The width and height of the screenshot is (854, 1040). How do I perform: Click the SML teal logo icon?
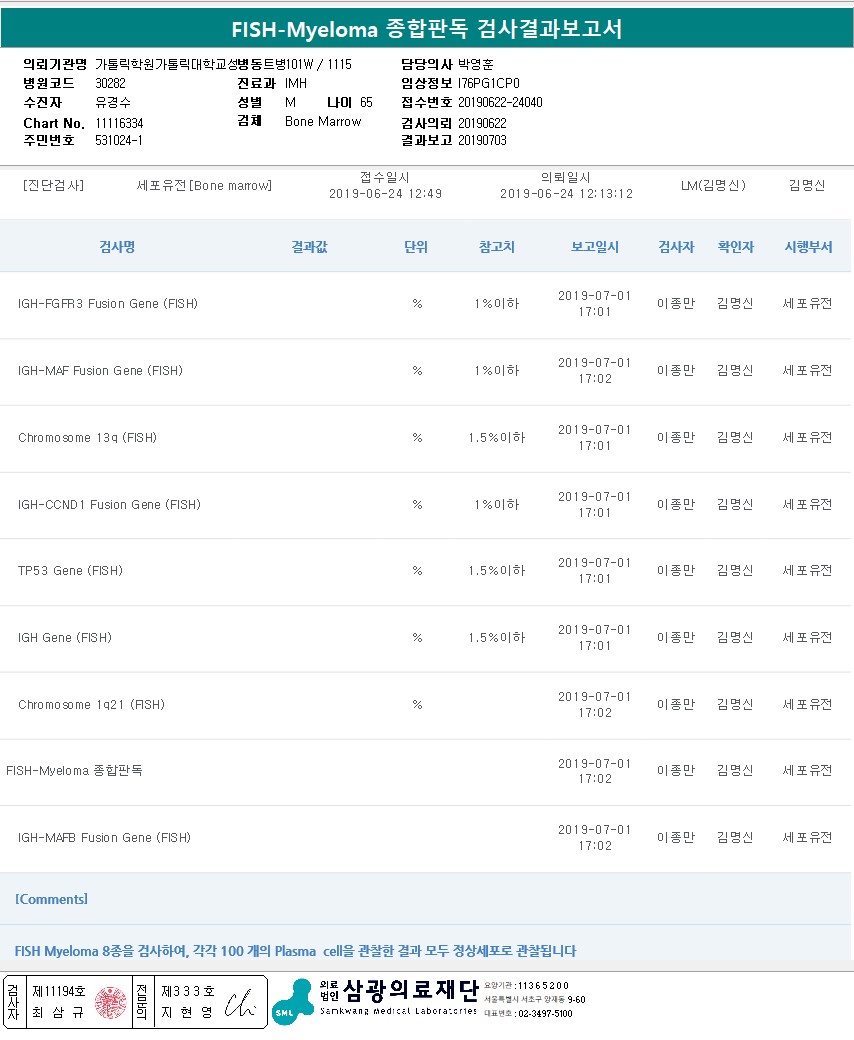[292, 1001]
